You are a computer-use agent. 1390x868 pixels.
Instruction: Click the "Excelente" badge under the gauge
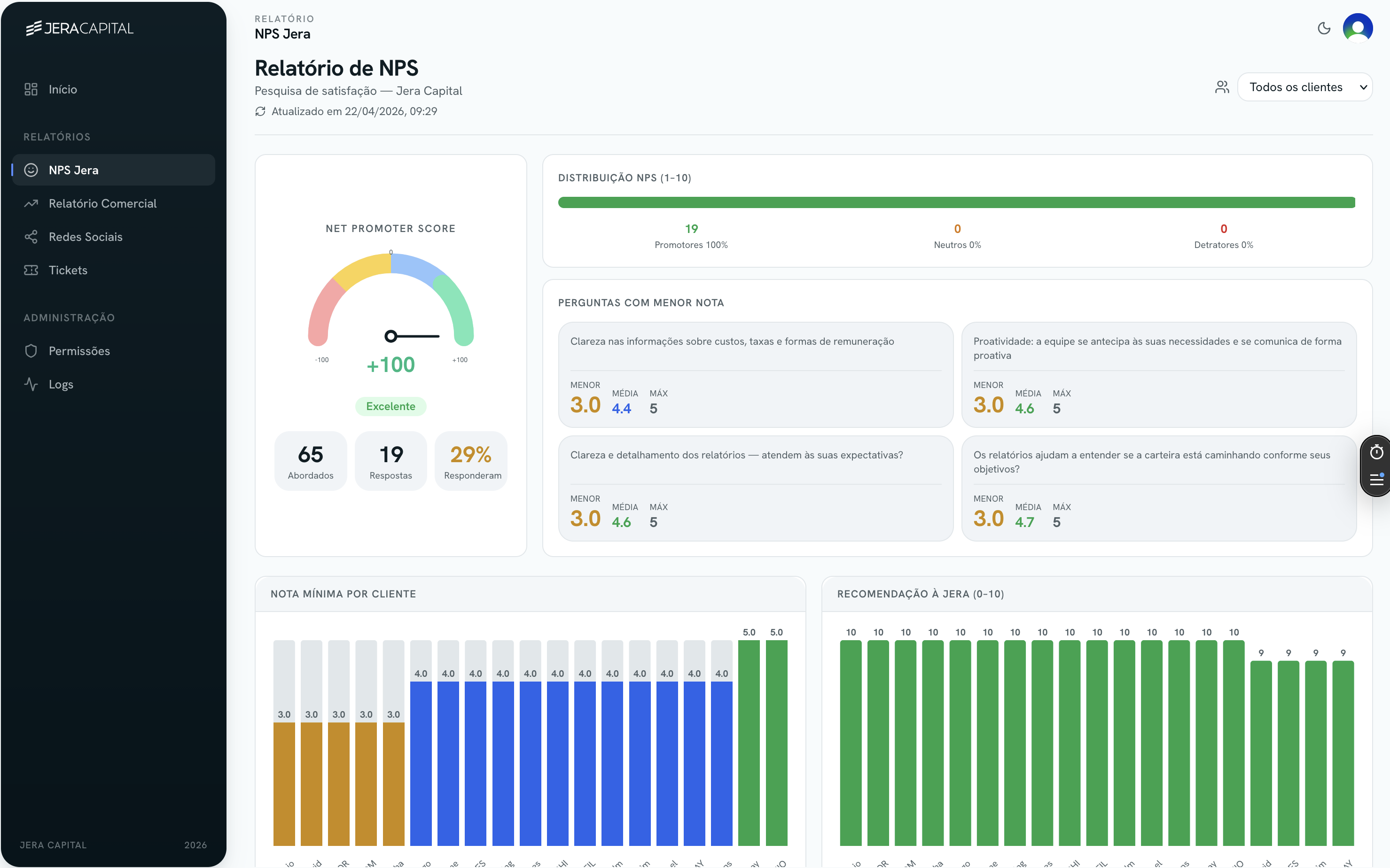pos(390,406)
